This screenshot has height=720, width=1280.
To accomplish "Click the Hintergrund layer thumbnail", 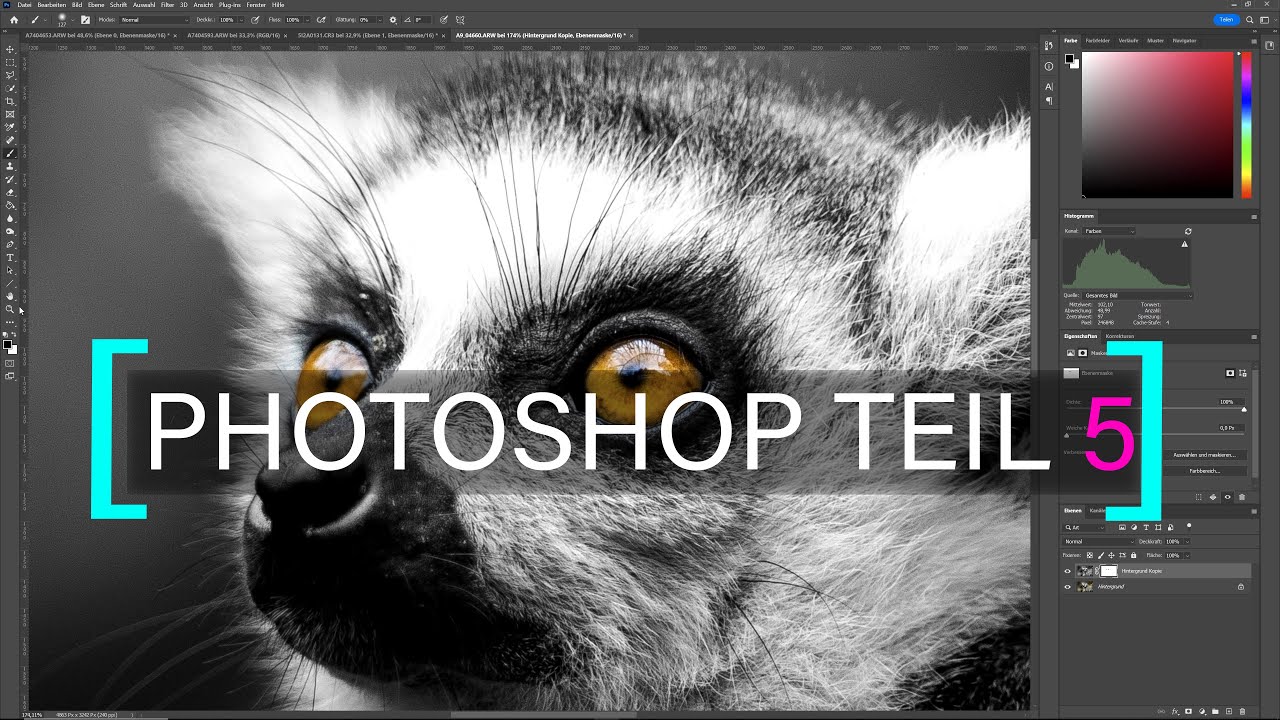I will [x=1085, y=587].
